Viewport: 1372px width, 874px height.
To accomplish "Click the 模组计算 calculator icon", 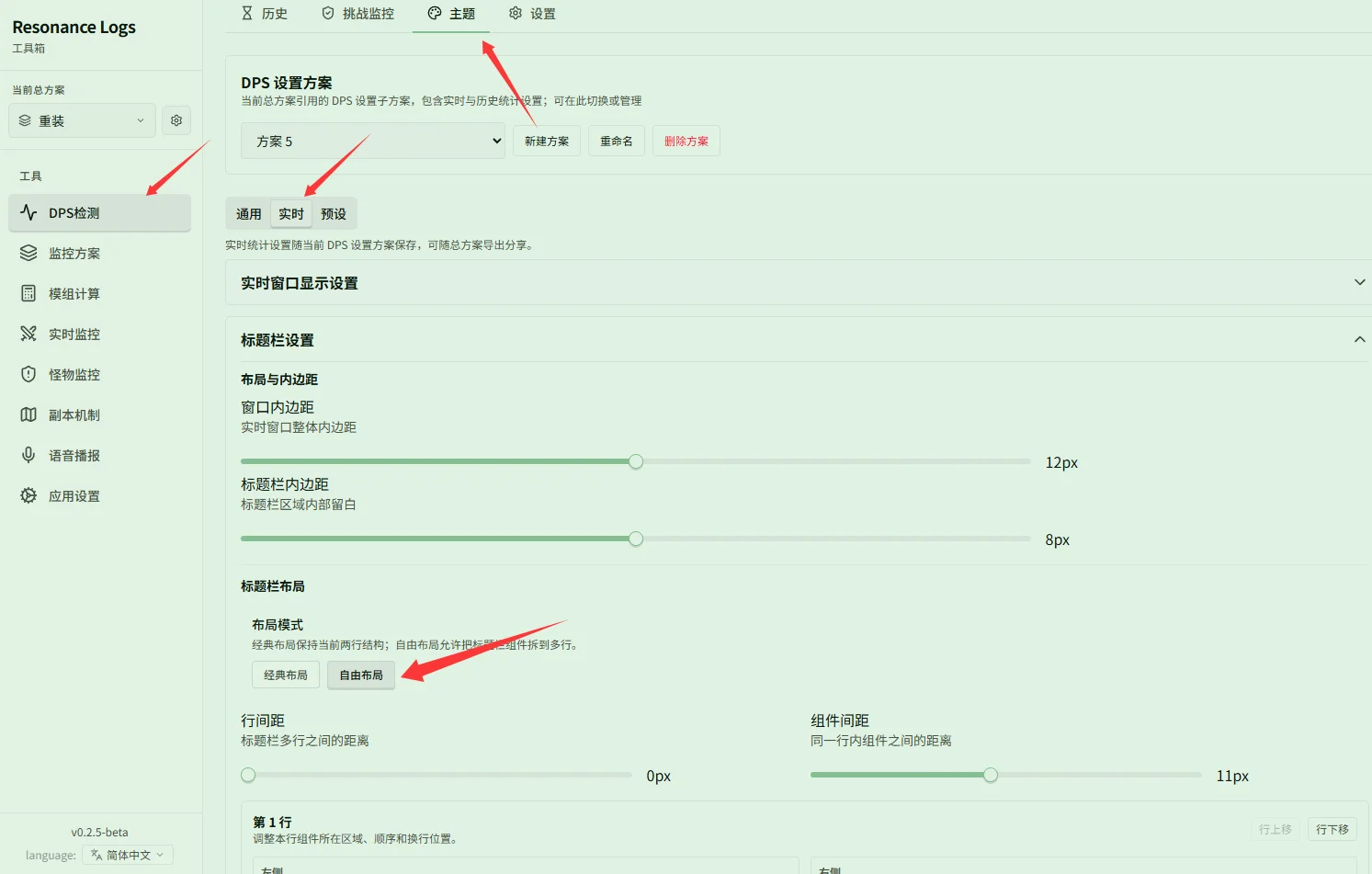I will (28, 293).
